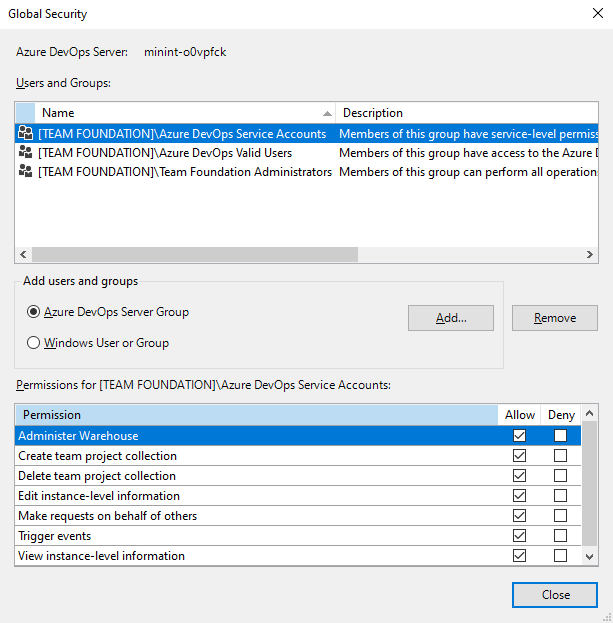
Task: Click the Team Foundation Administrators group icon
Action: (x=26, y=171)
